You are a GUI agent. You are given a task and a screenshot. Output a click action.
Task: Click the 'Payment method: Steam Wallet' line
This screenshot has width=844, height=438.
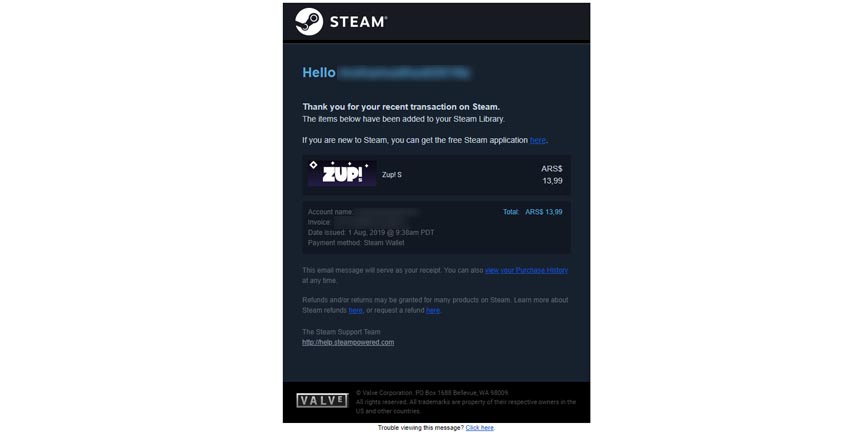[x=356, y=243]
